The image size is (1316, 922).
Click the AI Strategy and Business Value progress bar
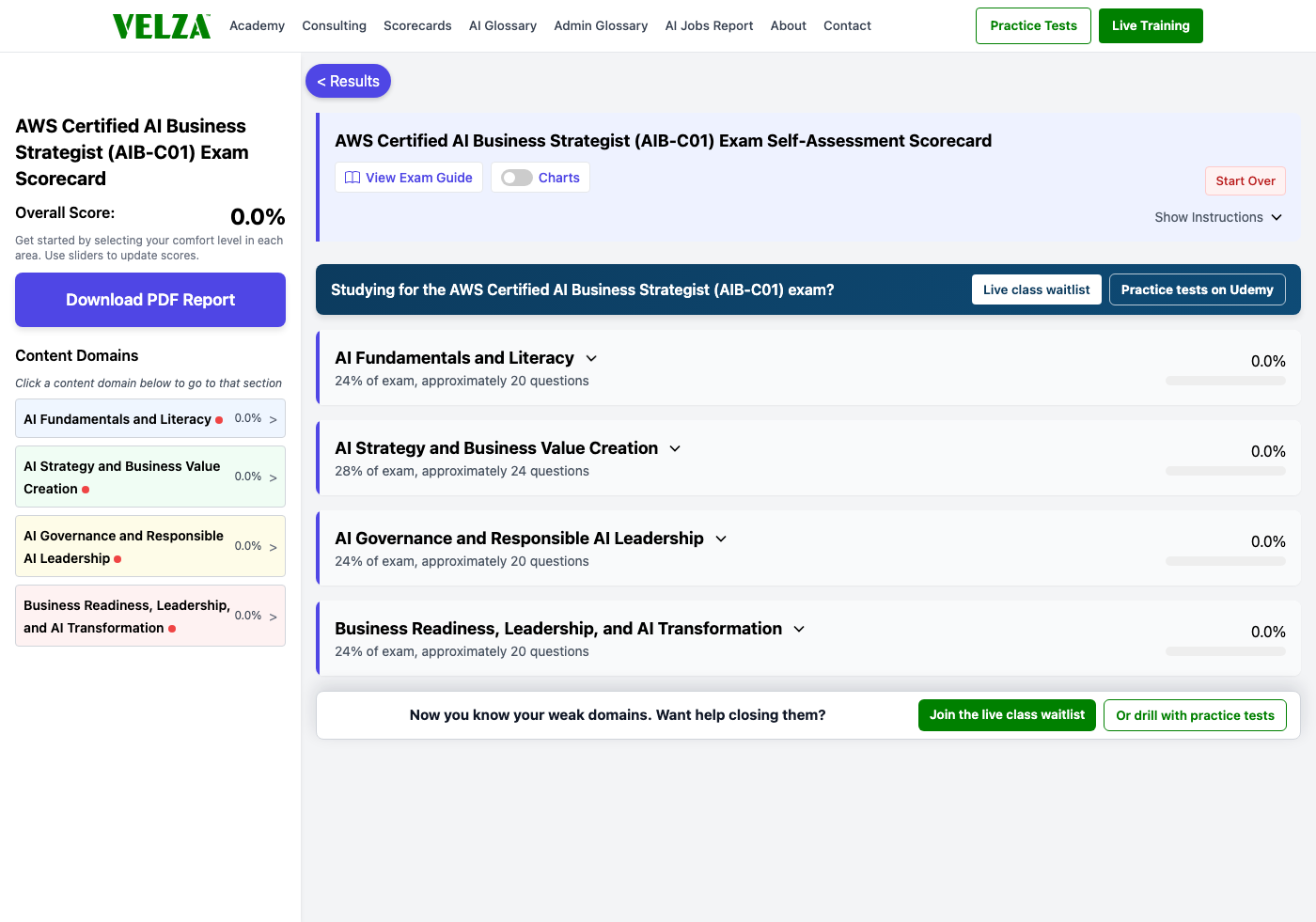point(1226,471)
